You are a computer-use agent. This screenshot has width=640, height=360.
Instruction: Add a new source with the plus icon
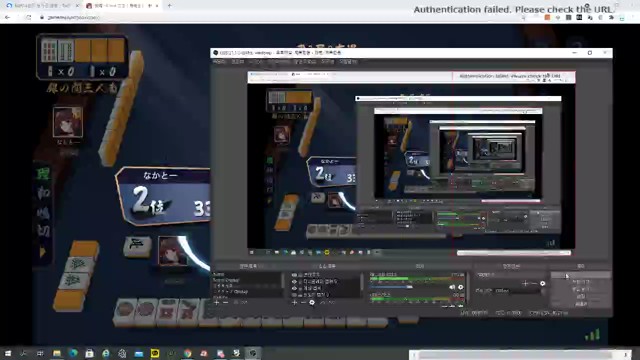tap(294, 302)
